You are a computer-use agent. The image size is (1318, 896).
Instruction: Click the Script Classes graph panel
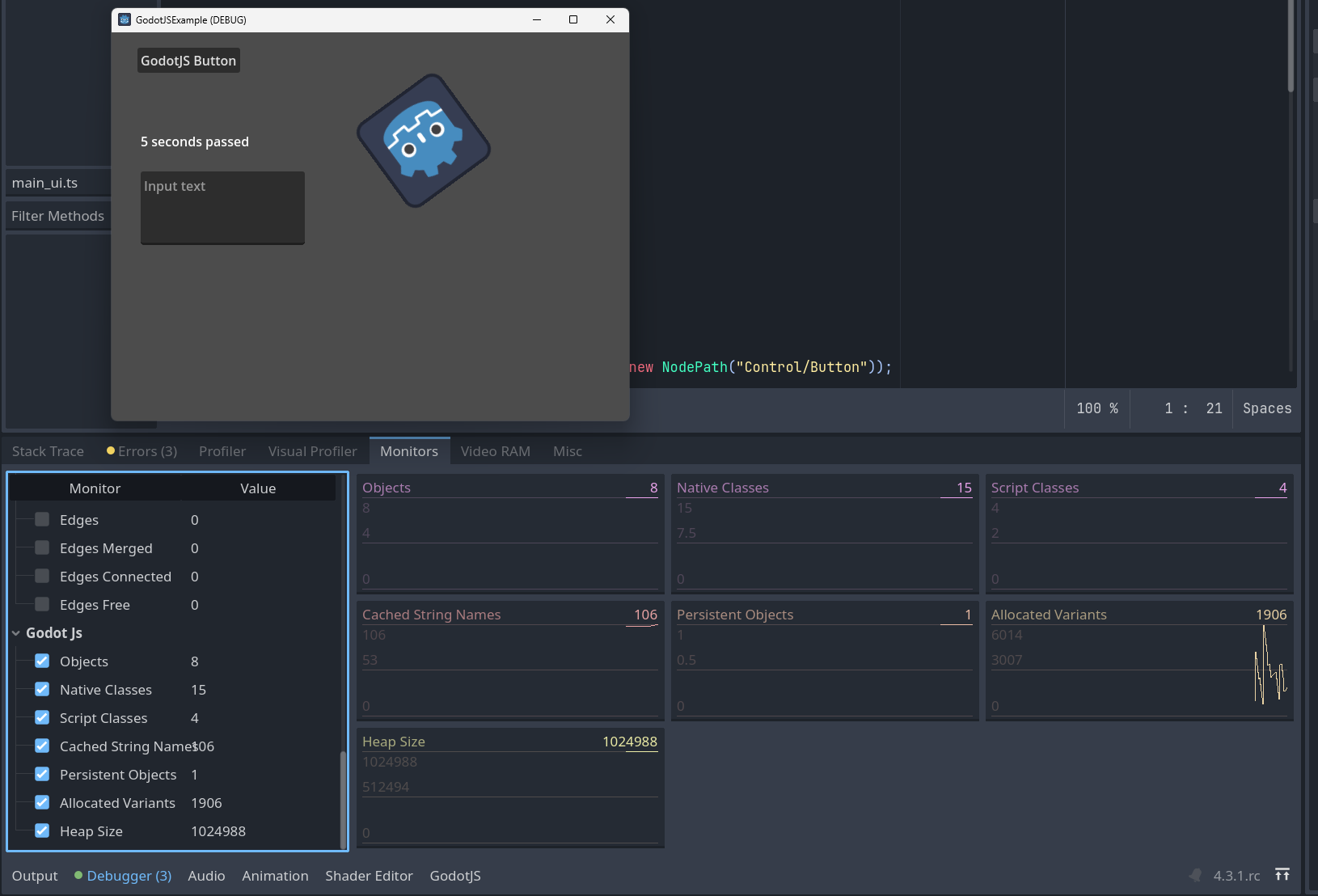1139,535
